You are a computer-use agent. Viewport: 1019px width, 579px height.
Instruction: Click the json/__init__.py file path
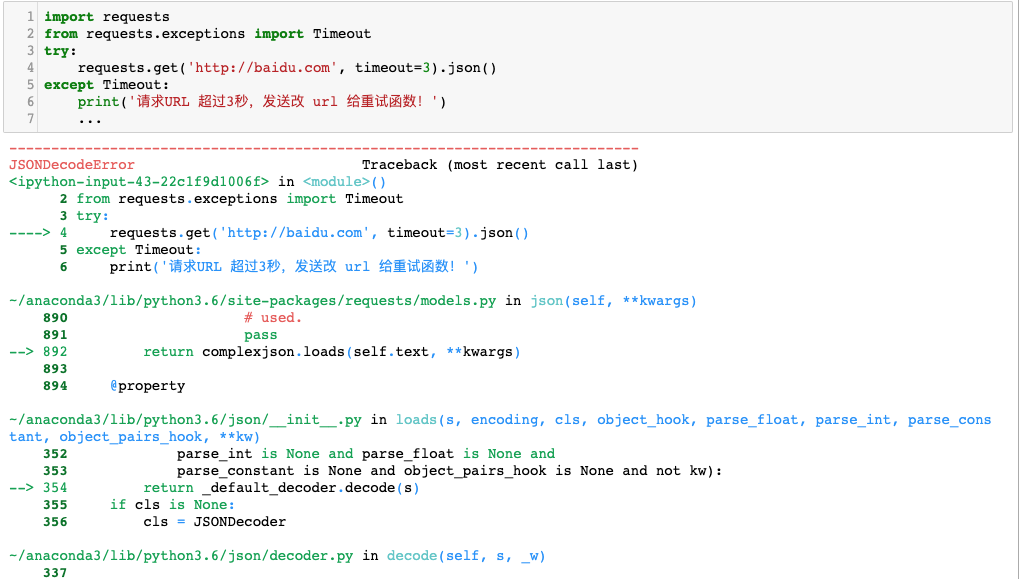tap(185, 420)
